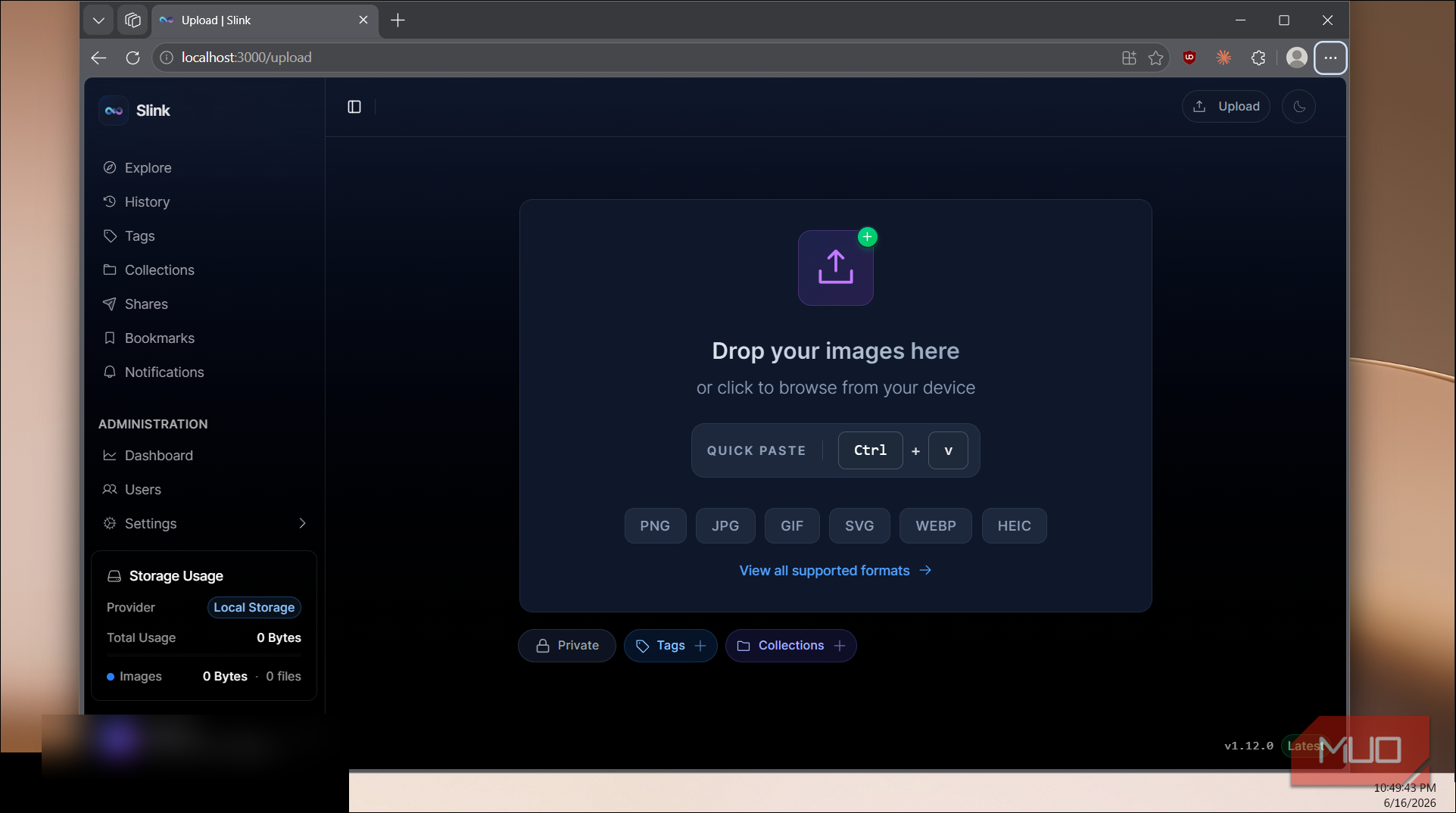This screenshot has height=813, width=1456.
Task: Open a new browser tab
Action: click(x=398, y=20)
